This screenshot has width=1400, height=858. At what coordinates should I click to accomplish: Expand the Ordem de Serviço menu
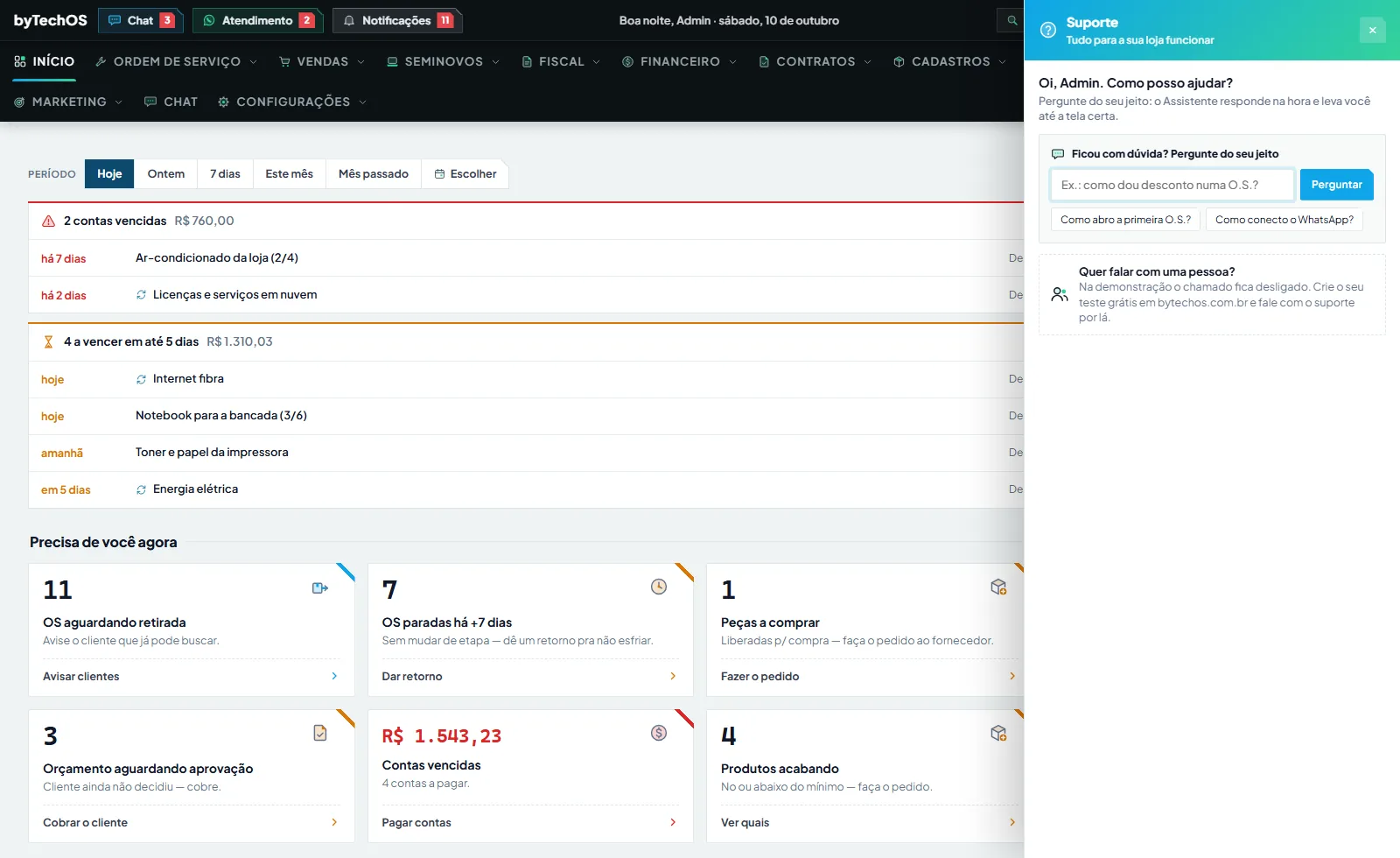coord(176,61)
